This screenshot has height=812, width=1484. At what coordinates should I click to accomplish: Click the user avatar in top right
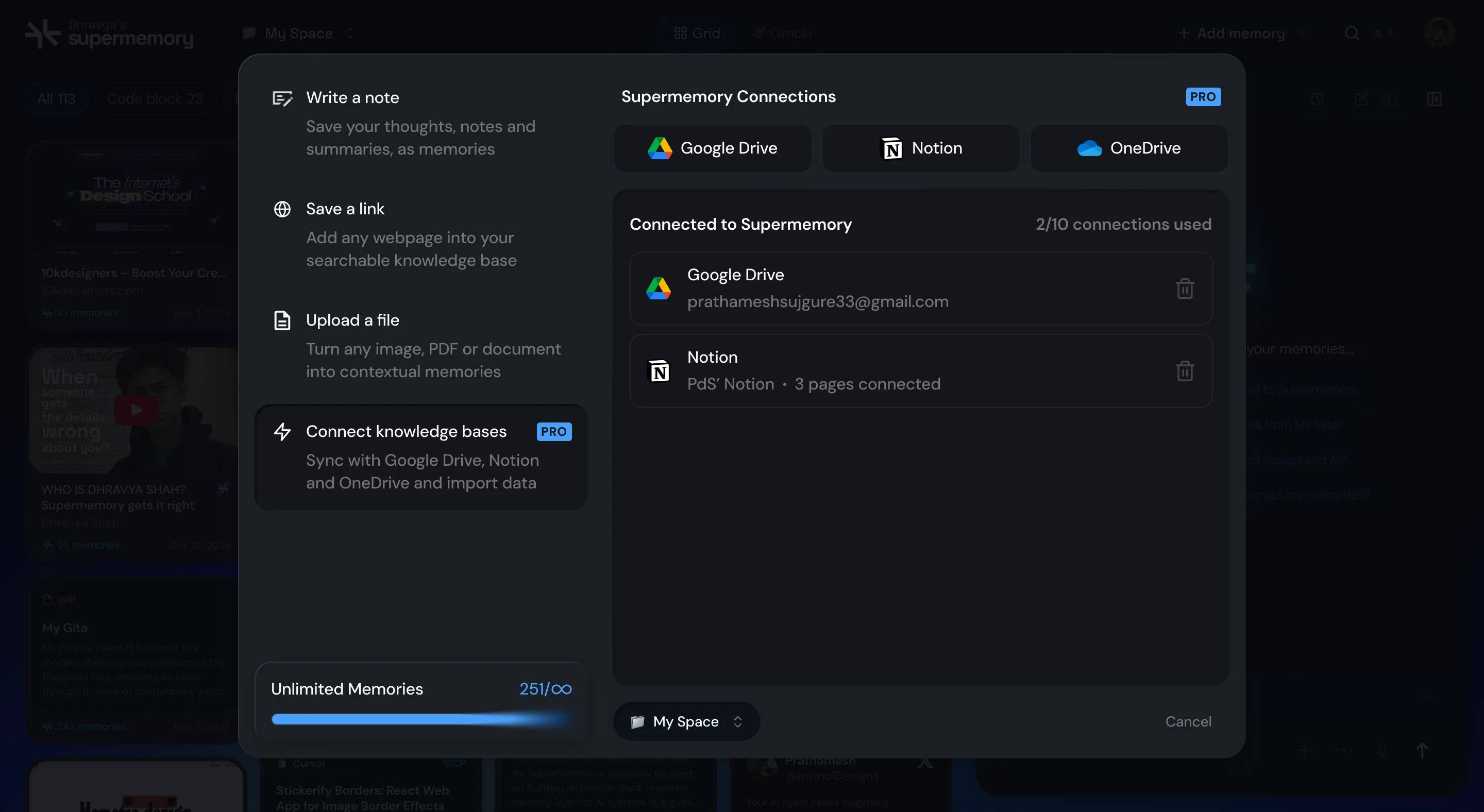tap(1439, 32)
